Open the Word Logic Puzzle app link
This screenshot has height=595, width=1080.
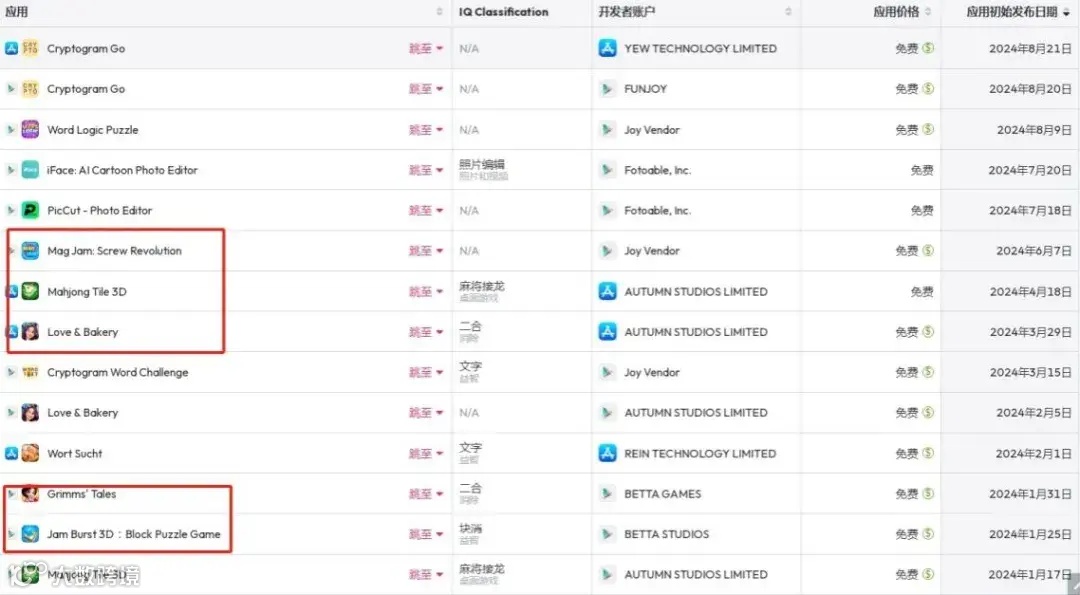pos(92,129)
